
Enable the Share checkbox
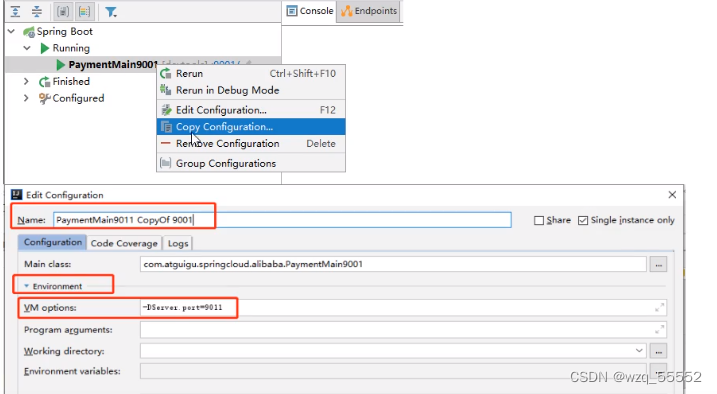(539, 221)
